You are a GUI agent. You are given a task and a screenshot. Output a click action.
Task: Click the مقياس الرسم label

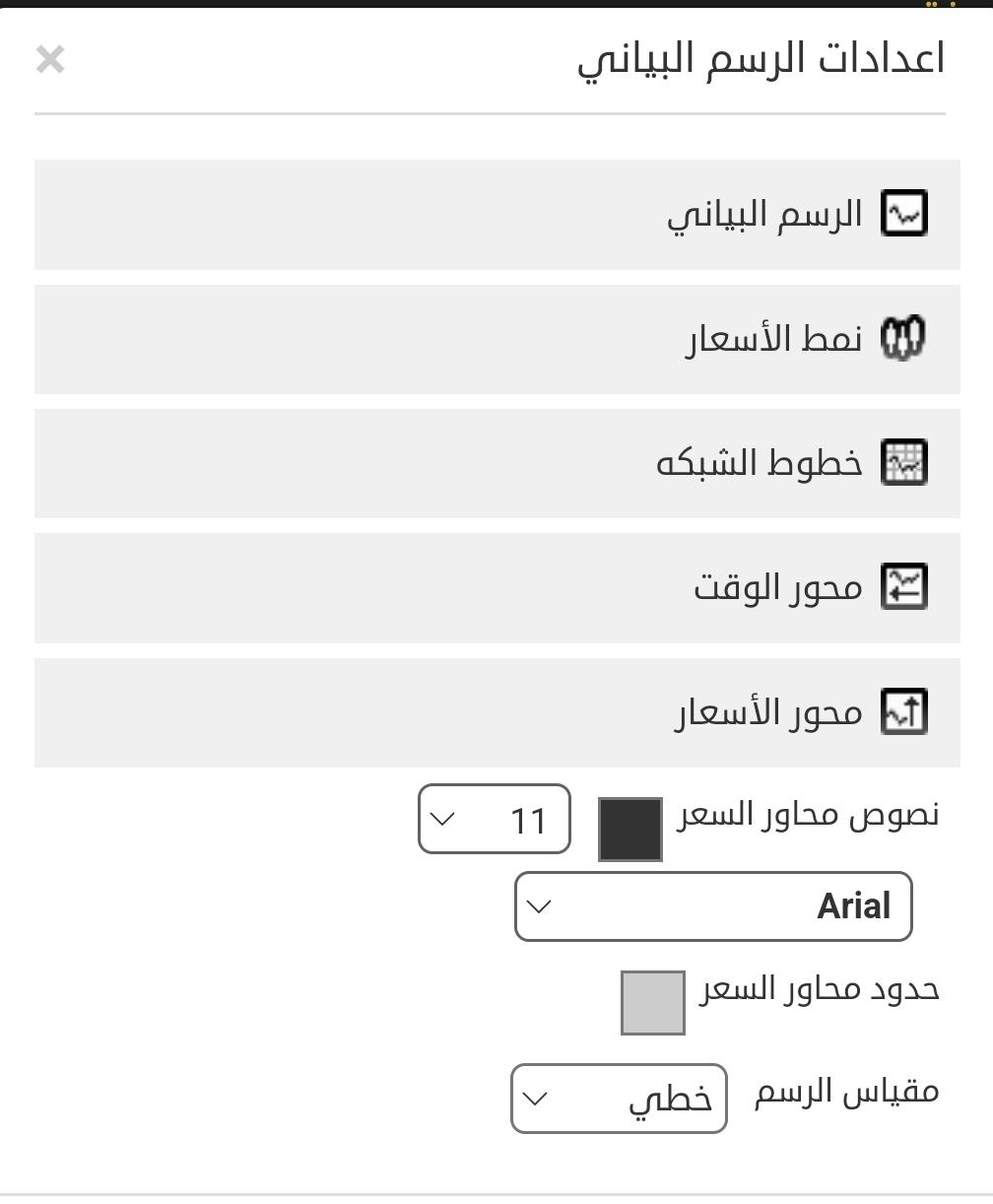(x=846, y=1093)
